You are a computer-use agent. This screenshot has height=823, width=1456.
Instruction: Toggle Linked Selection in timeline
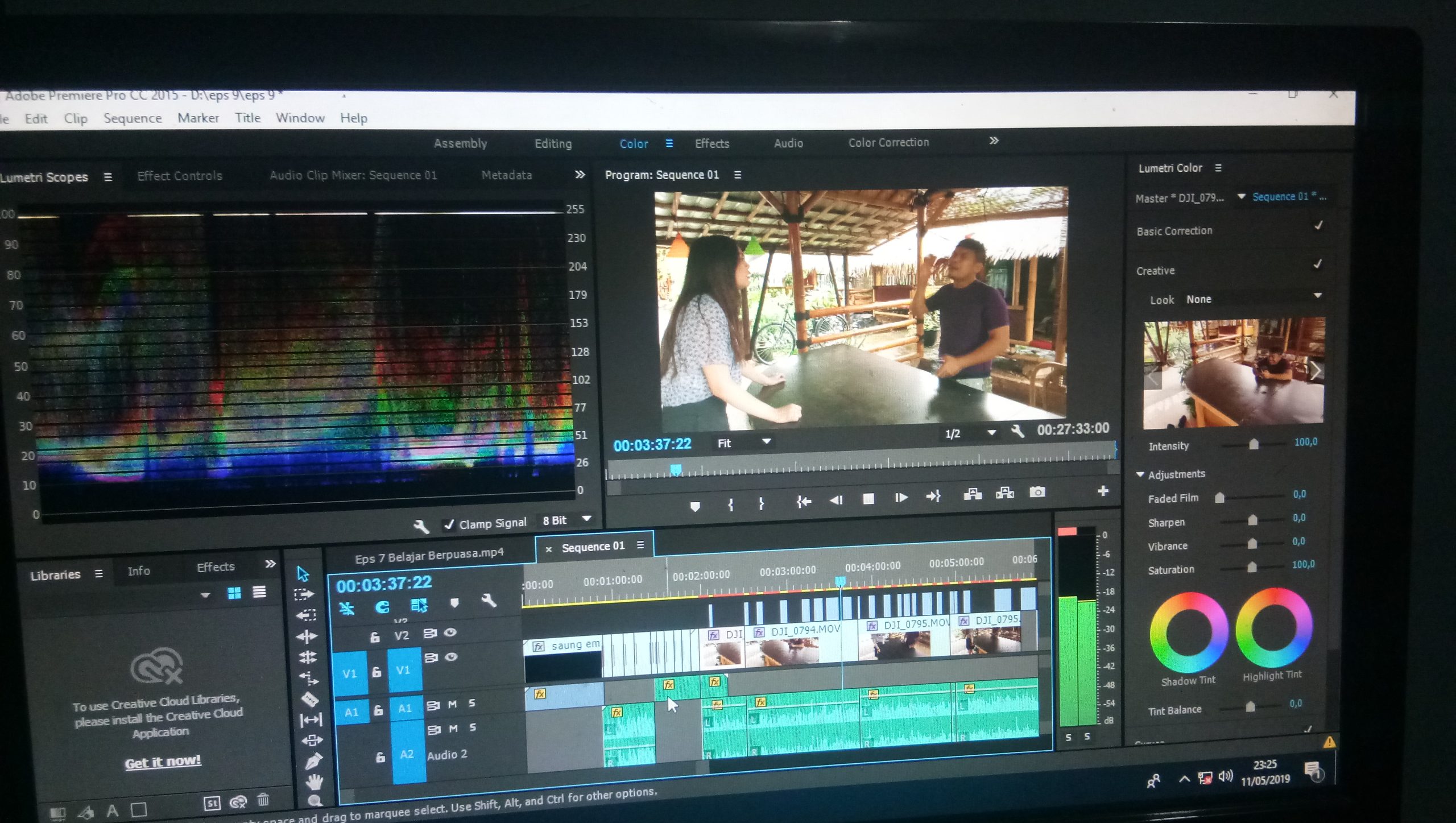coord(419,605)
